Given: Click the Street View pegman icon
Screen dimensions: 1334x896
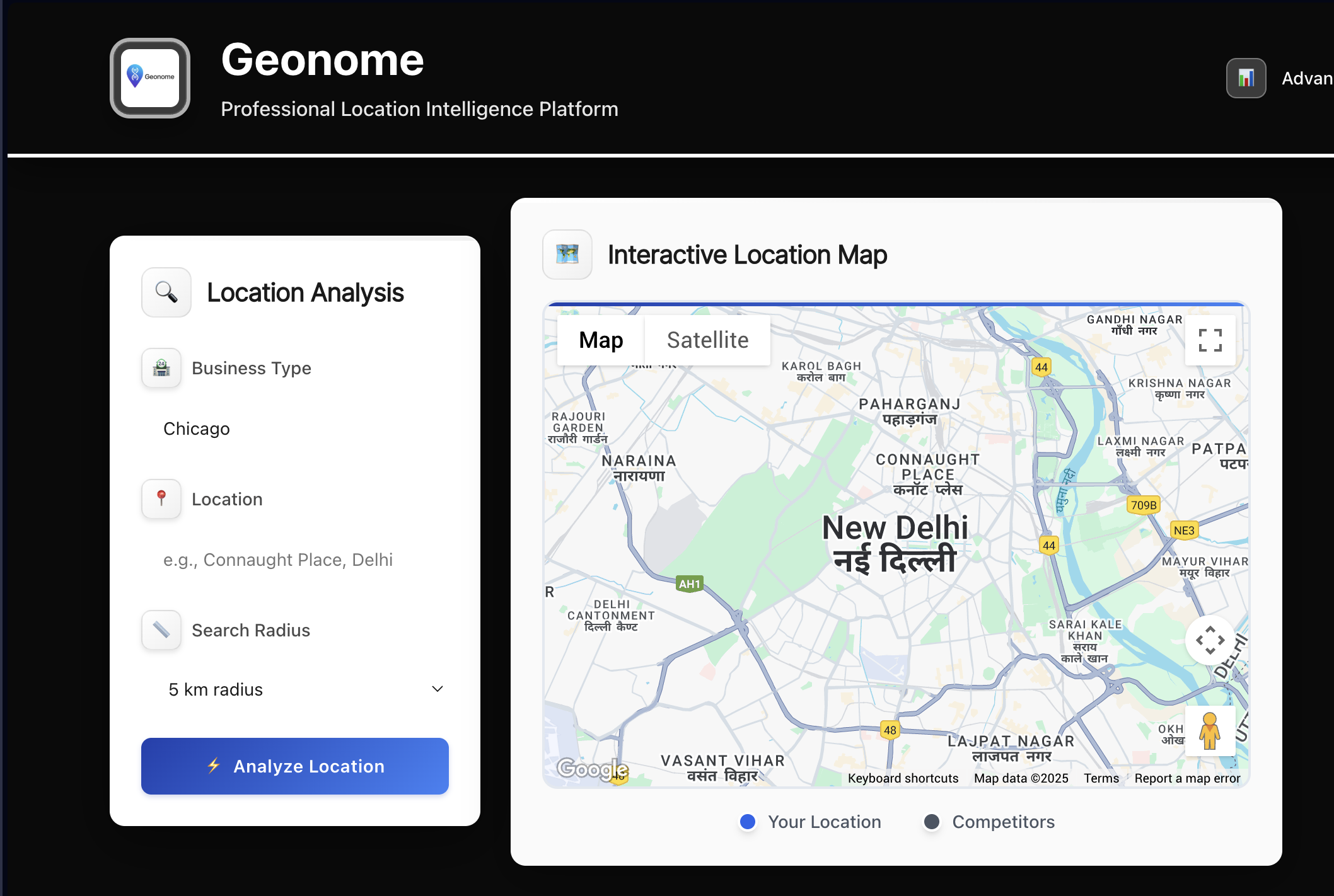Looking at the screenshot, I should pyautogui.click(x=1210, y=731).
